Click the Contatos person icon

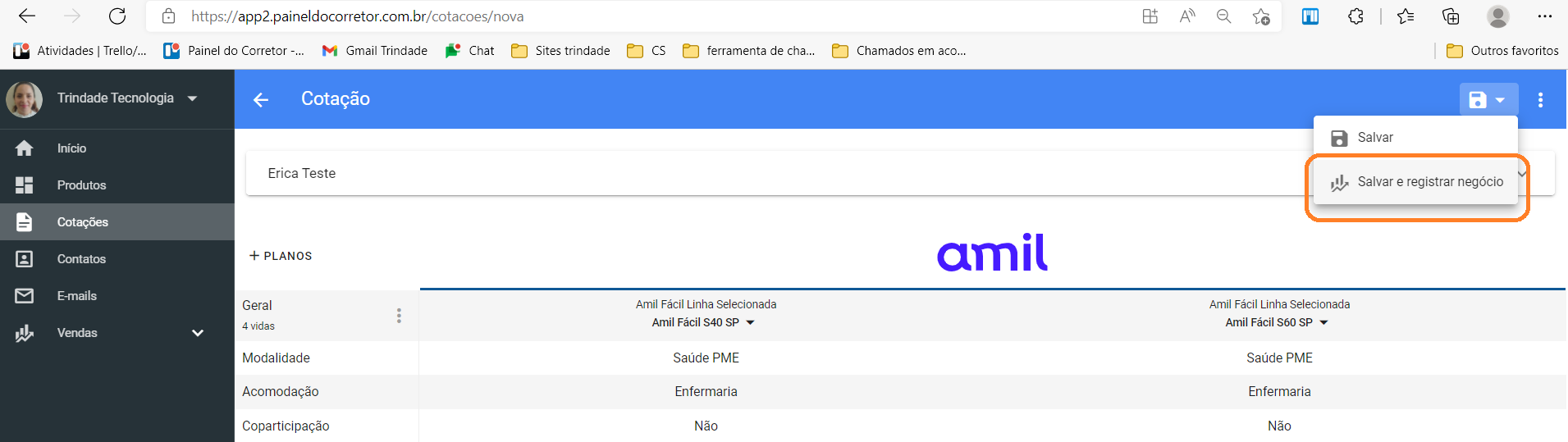(25, 259)
